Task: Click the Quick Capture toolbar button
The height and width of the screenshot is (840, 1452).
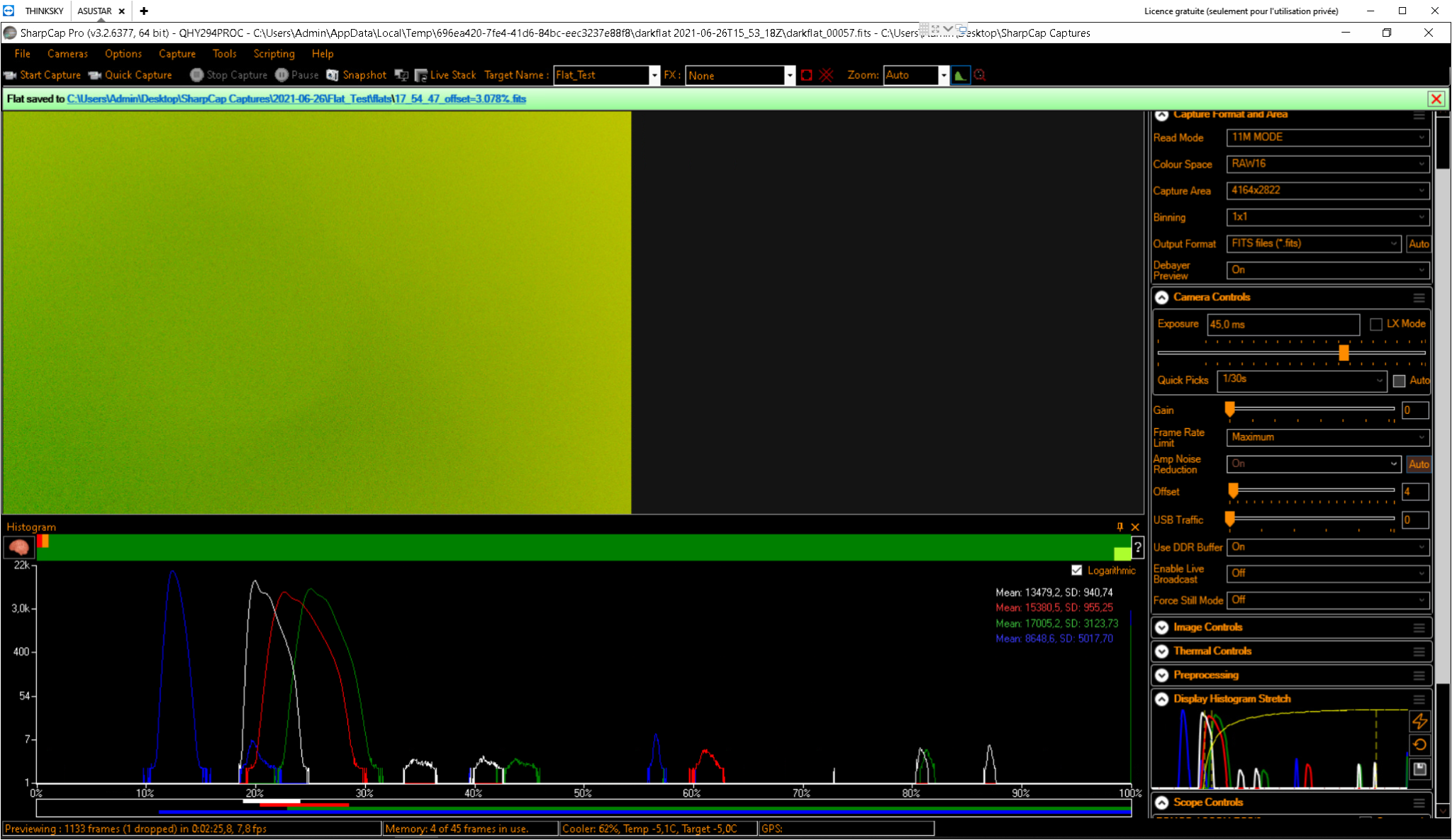Action: [x=130, y=75]
